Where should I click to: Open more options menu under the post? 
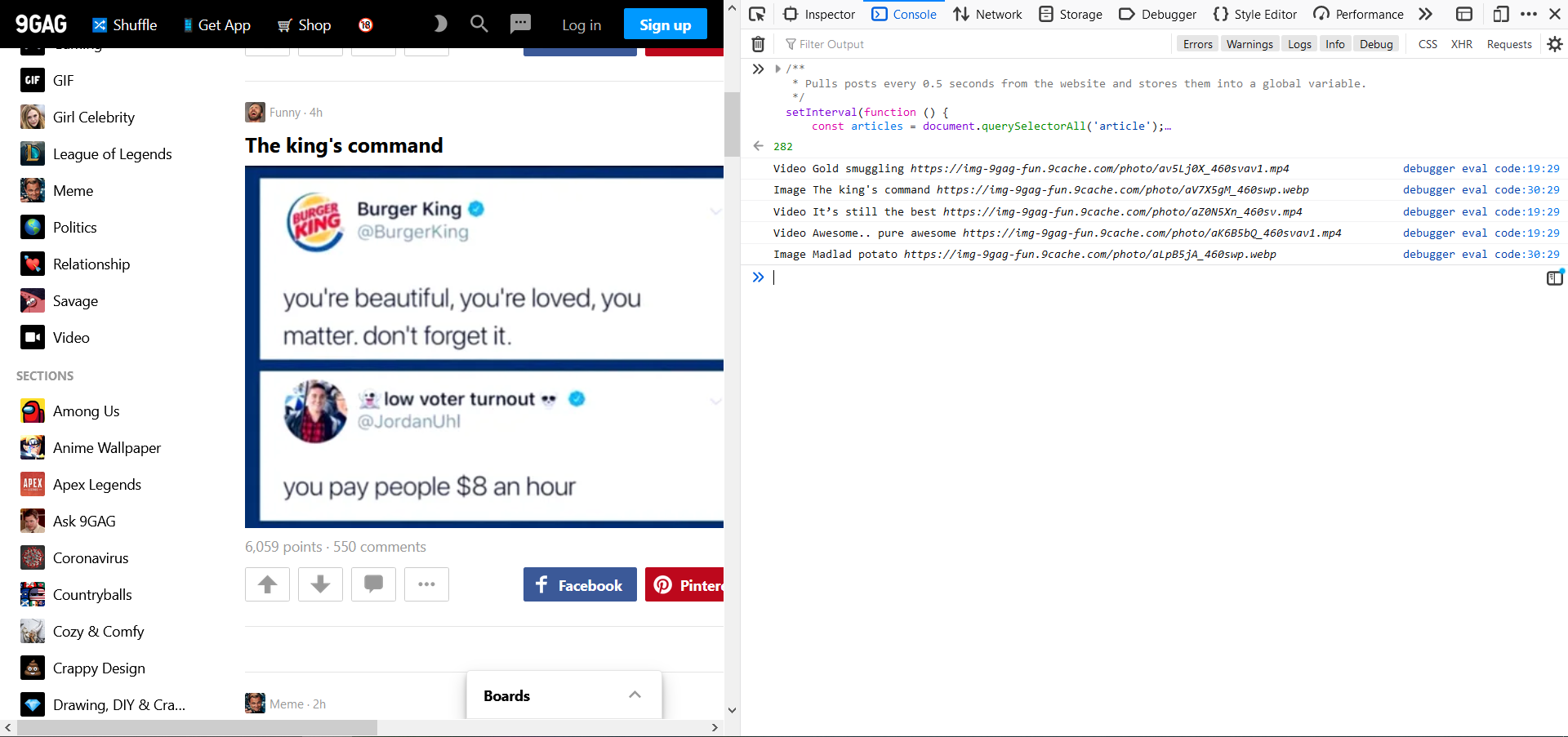pos(426,584)
